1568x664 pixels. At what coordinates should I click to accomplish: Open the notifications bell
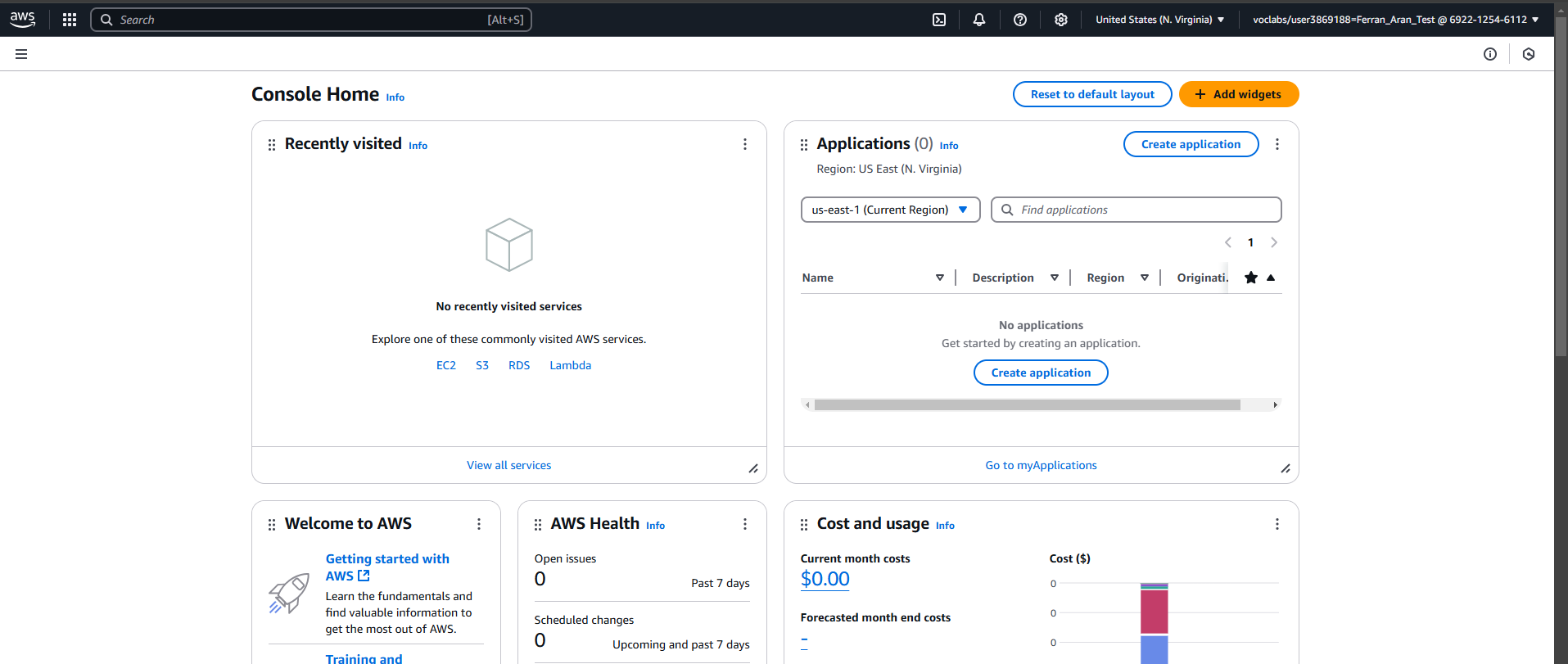coord(979,20)
